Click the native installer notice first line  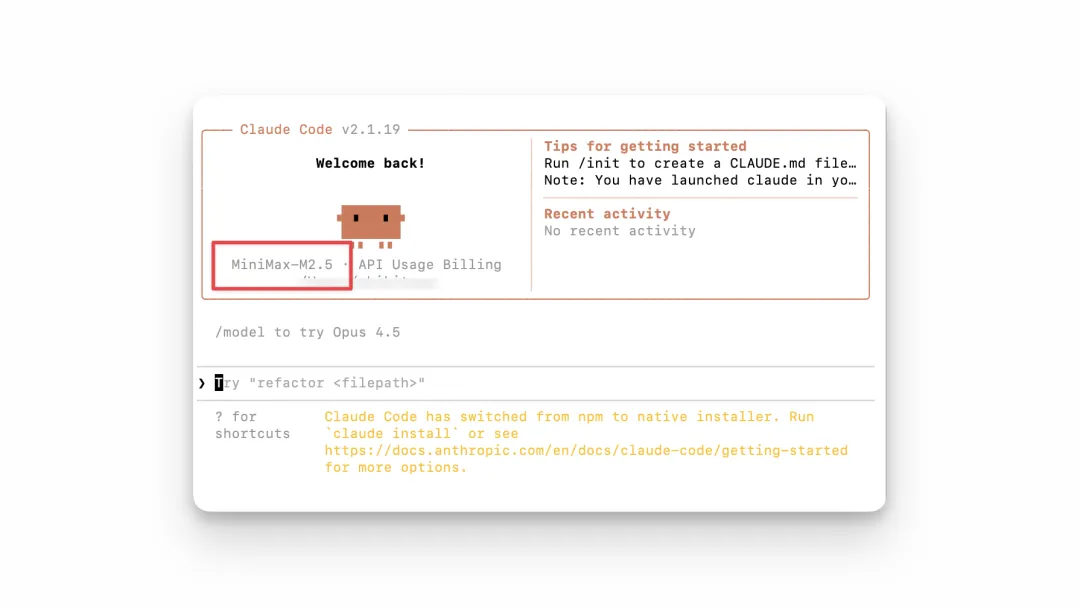pos(569,417)
